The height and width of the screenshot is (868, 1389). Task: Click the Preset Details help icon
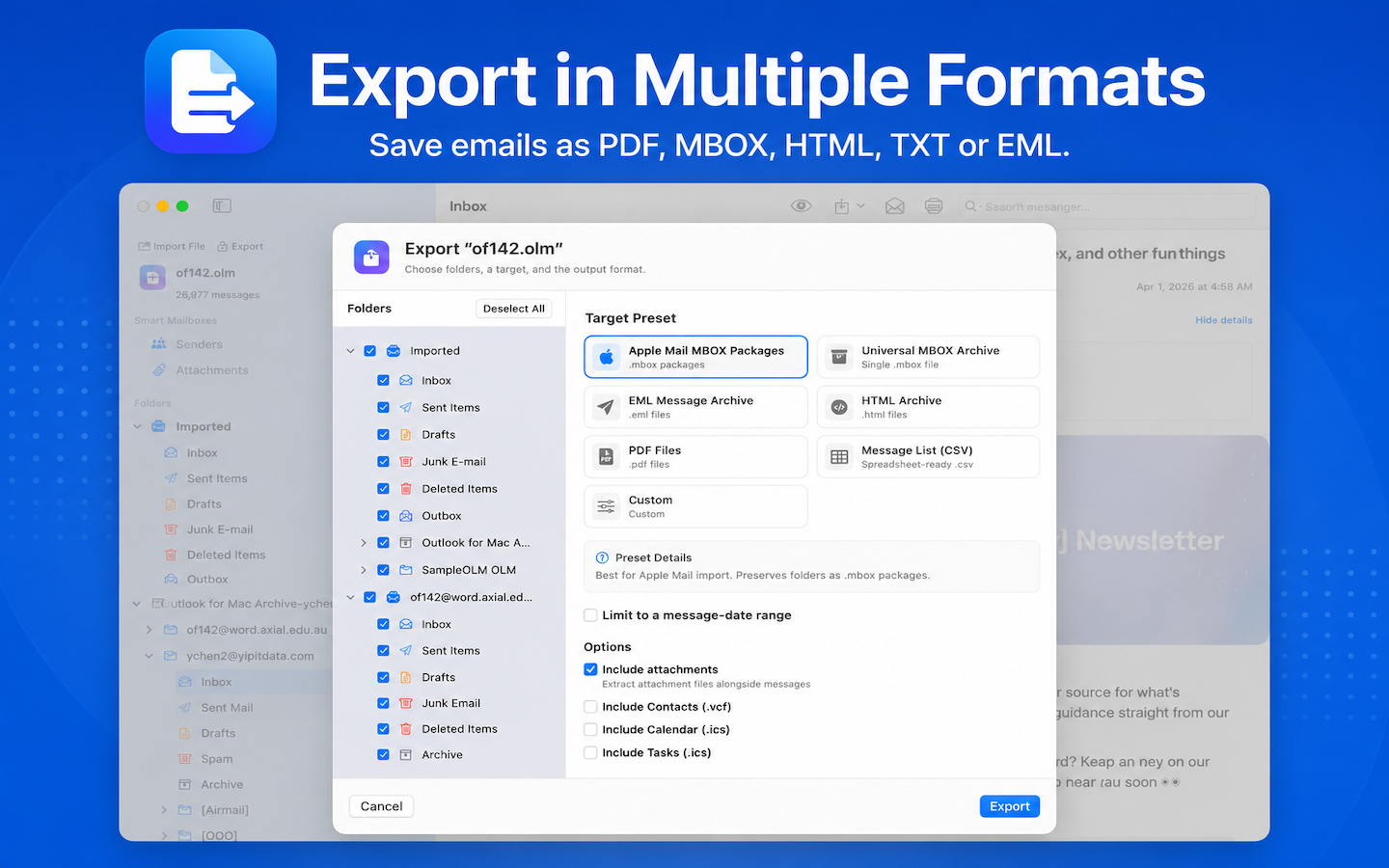coord(602,557)
